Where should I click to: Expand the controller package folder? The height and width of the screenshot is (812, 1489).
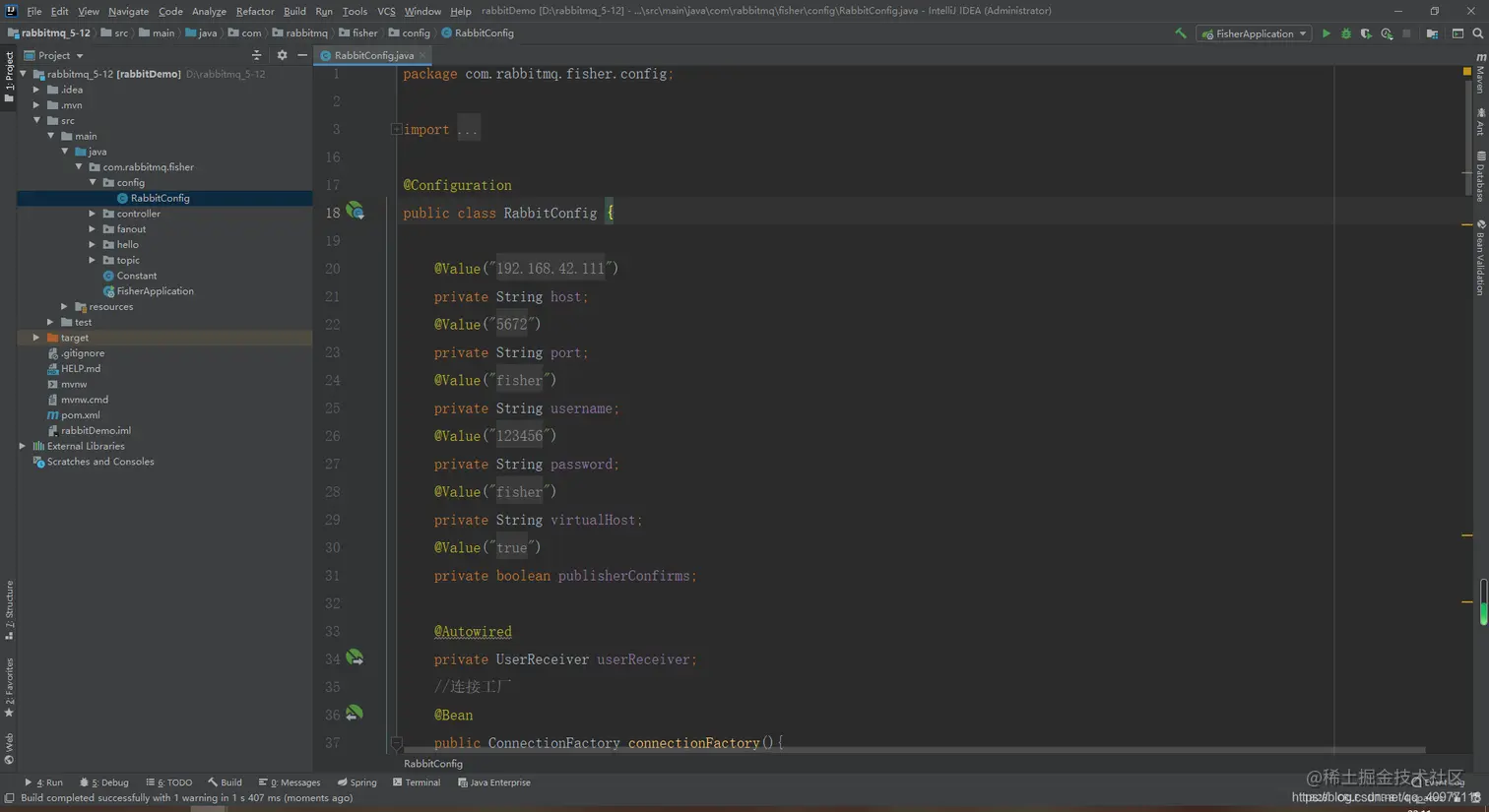coord(93,214)
